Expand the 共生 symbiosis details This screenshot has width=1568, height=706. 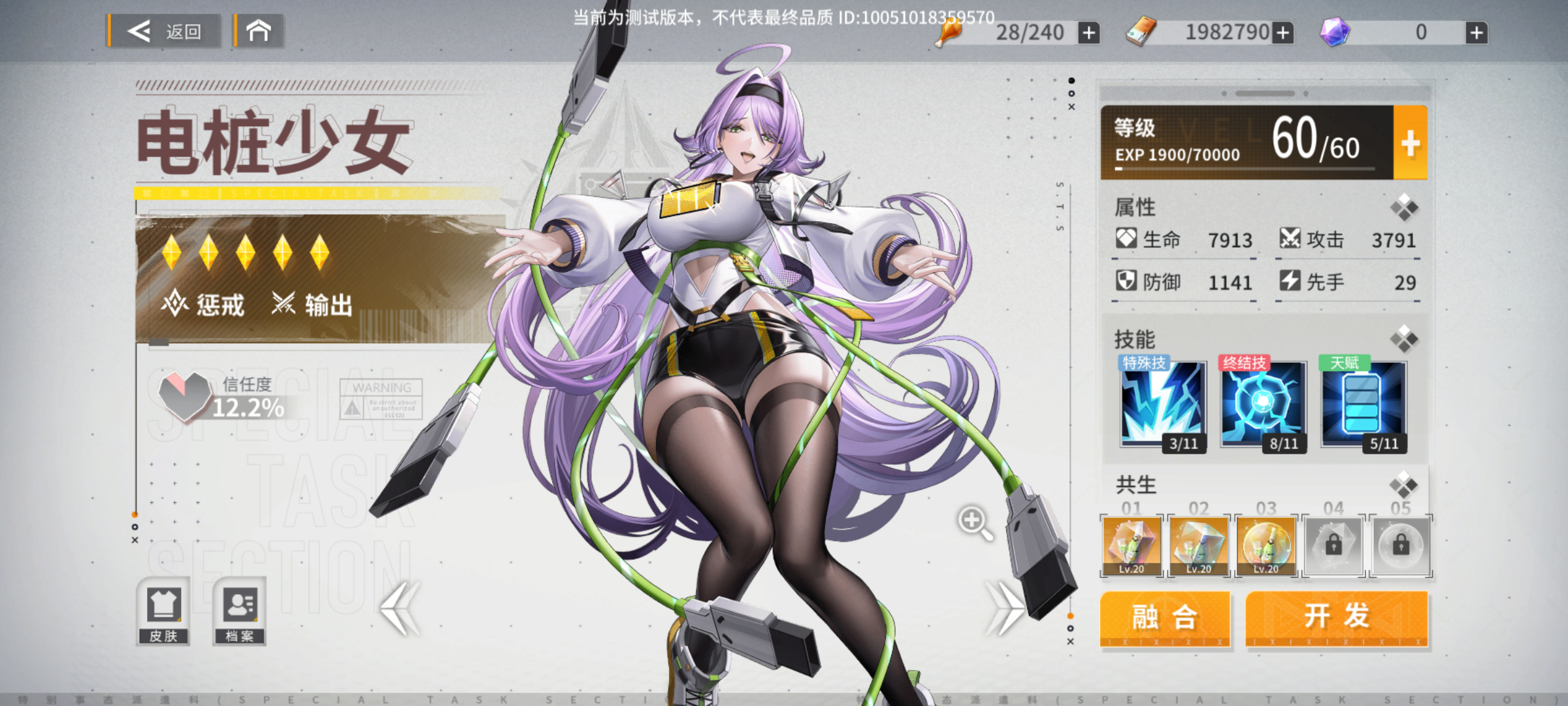(1403, 486)
